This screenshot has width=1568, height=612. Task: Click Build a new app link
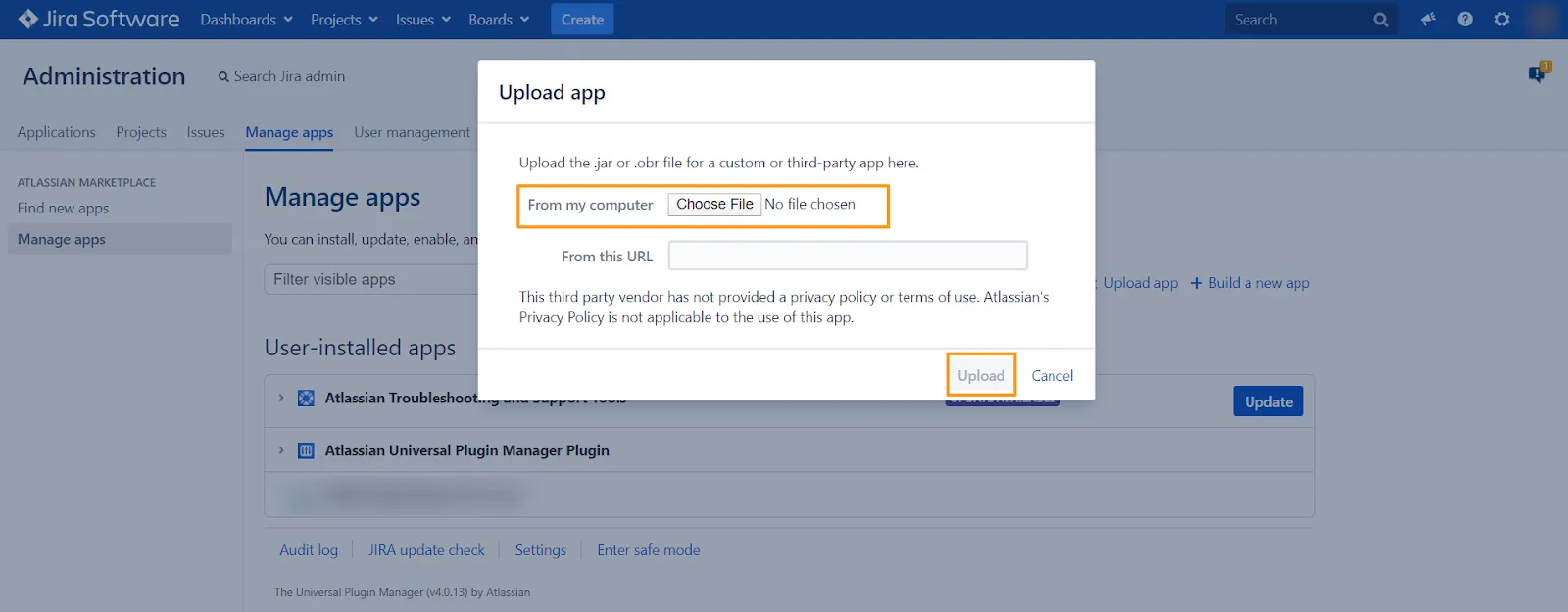1250,283
